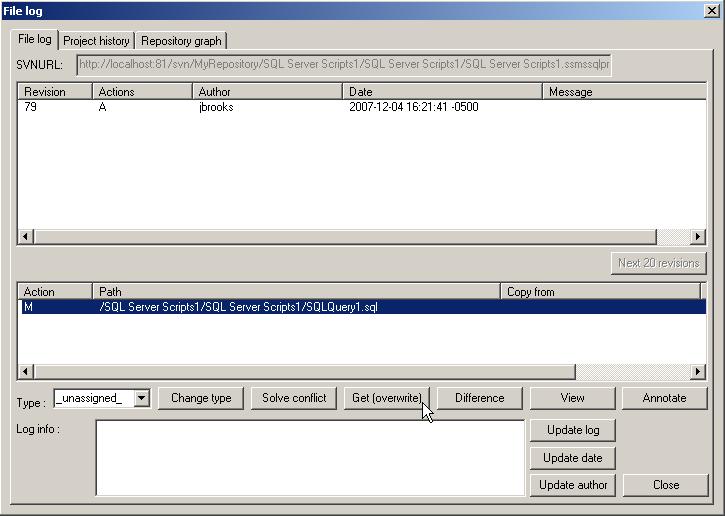
Task: Click the Change type button
Action: (x=201, y=398)
